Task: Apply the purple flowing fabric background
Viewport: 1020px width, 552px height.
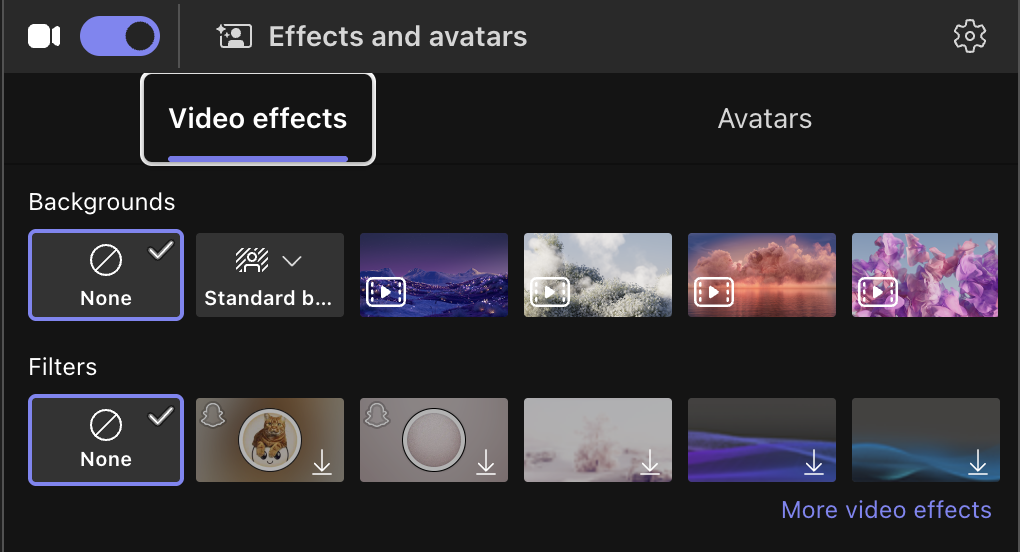Action: coord(924,275)
